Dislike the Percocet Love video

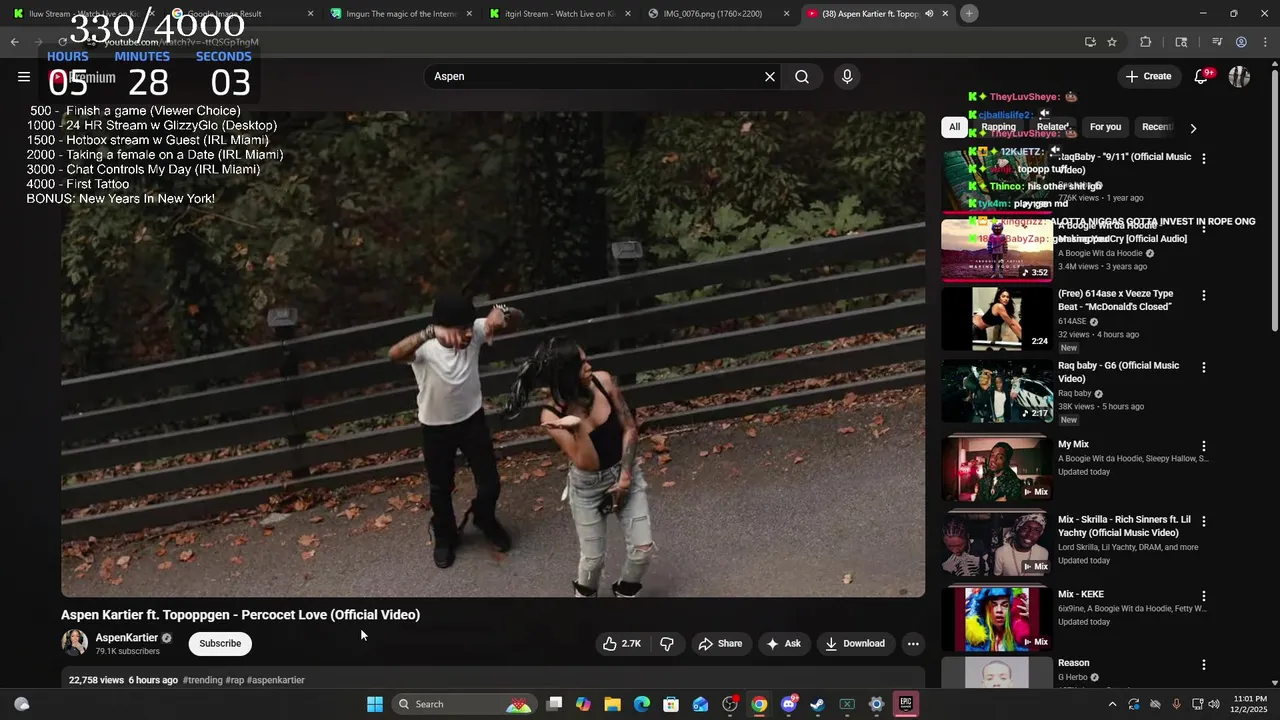(667, 644)
